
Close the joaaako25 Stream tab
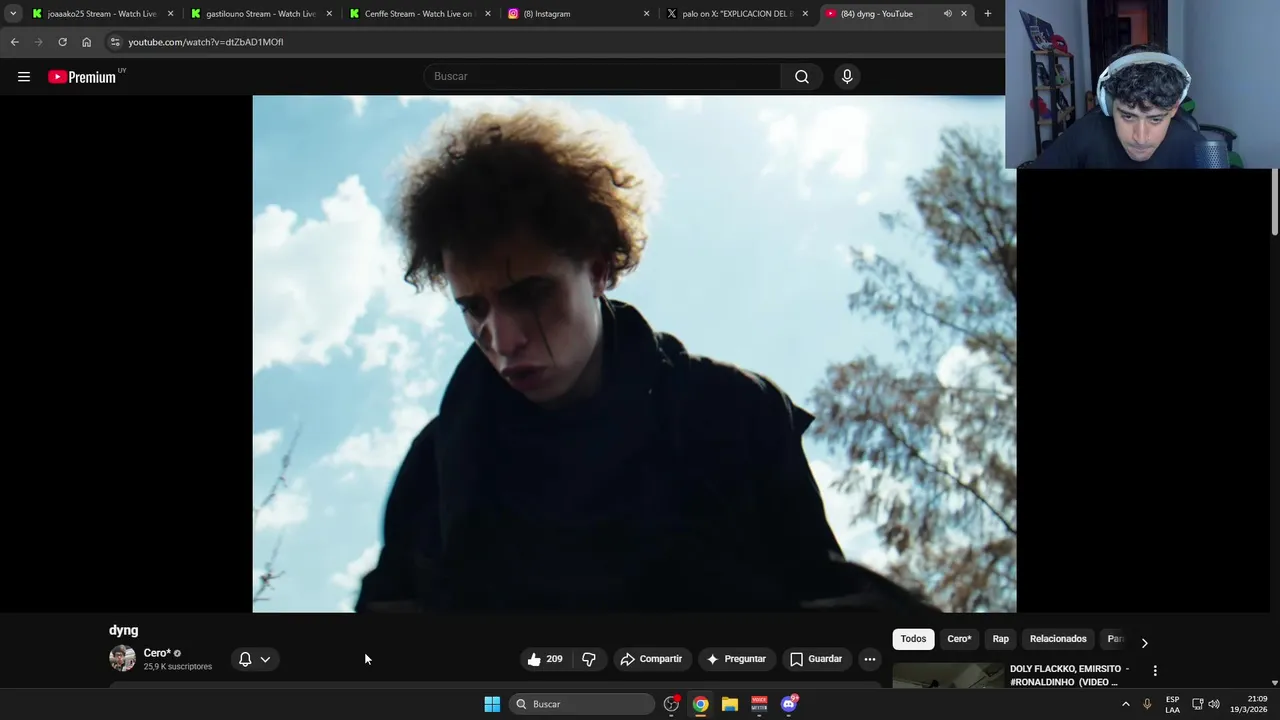click(171, 14)
